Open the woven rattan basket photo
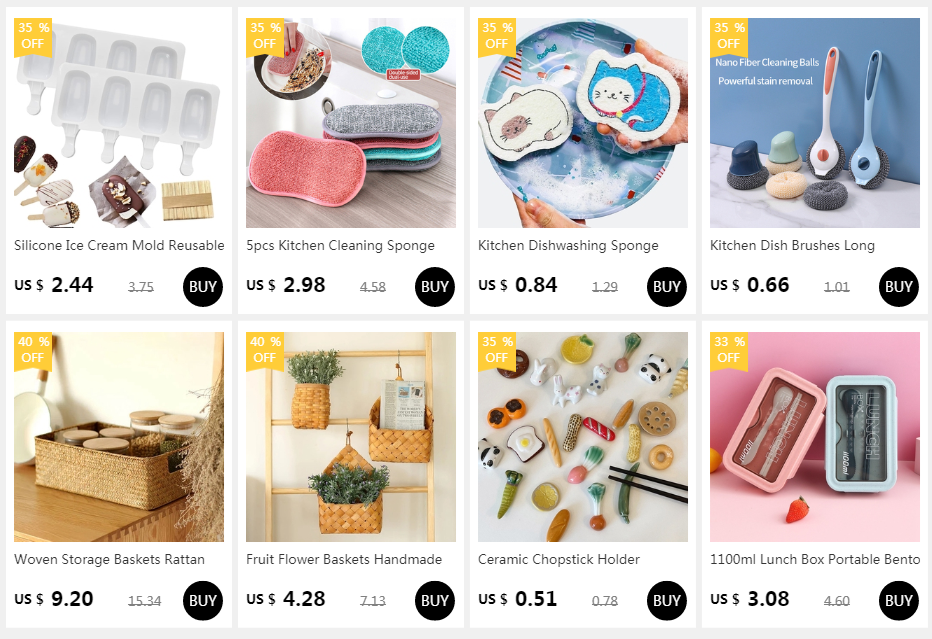The width and height of the screenshot is (932, 639). coord(119,437)
